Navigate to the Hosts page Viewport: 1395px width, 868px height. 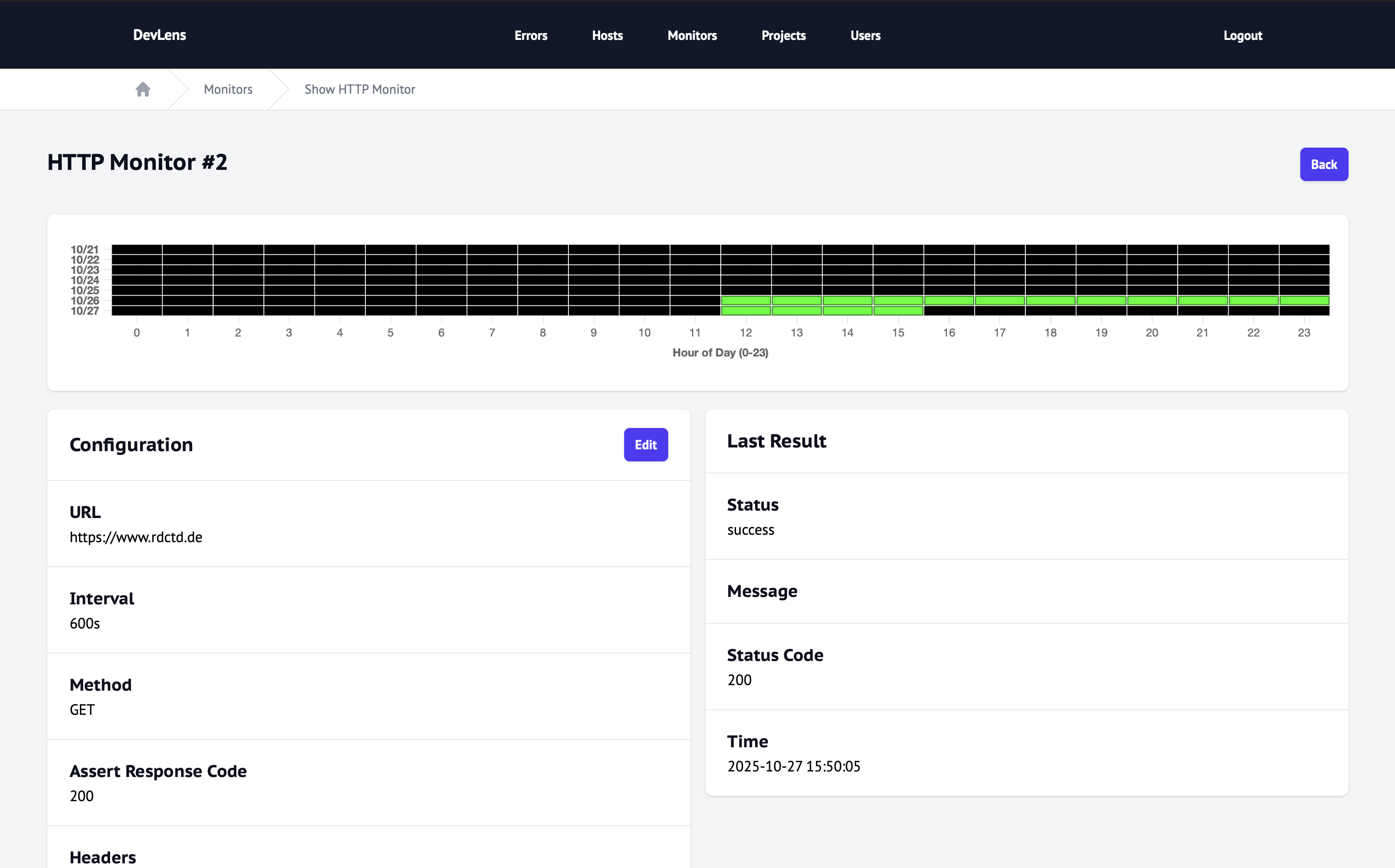pos(607,35)
